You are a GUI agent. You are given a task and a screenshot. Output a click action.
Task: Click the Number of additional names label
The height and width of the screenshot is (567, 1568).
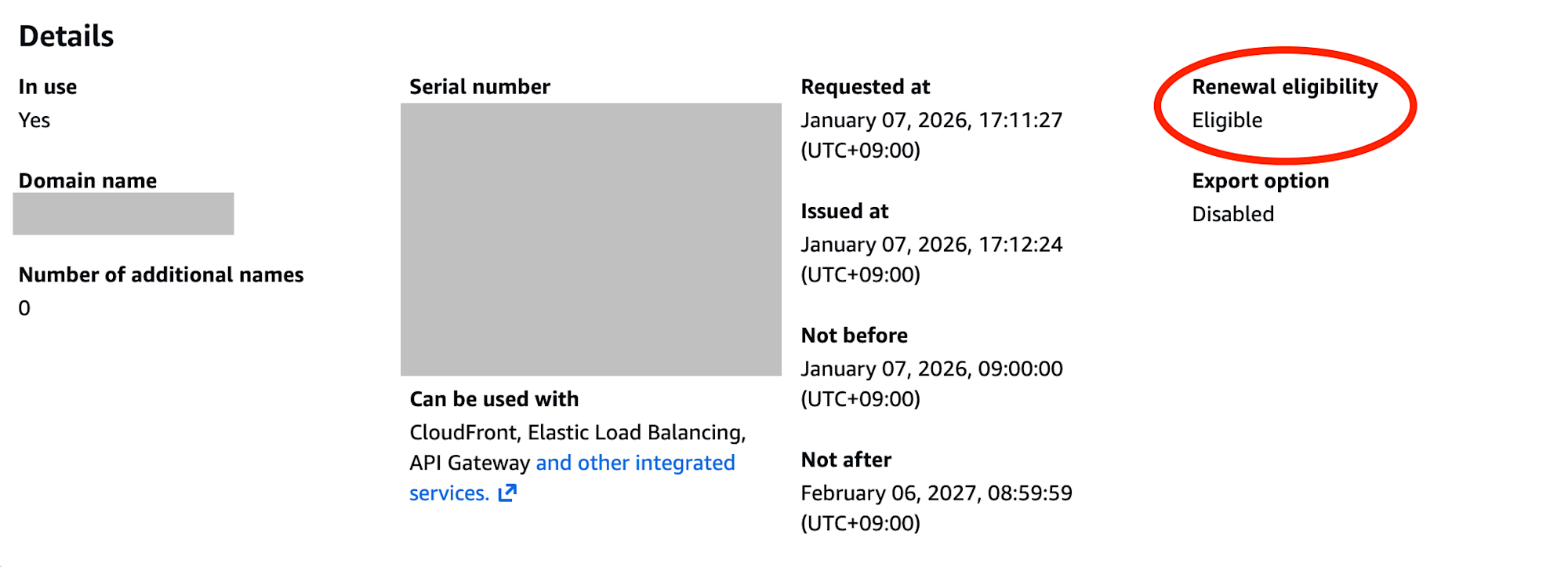click(161, 275)
